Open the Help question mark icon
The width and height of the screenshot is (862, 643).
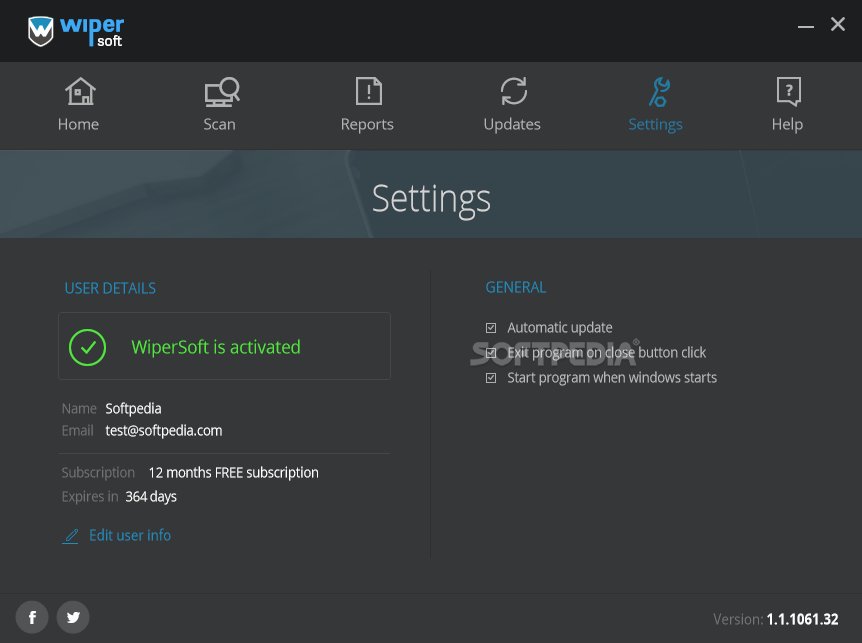[788, 91]
